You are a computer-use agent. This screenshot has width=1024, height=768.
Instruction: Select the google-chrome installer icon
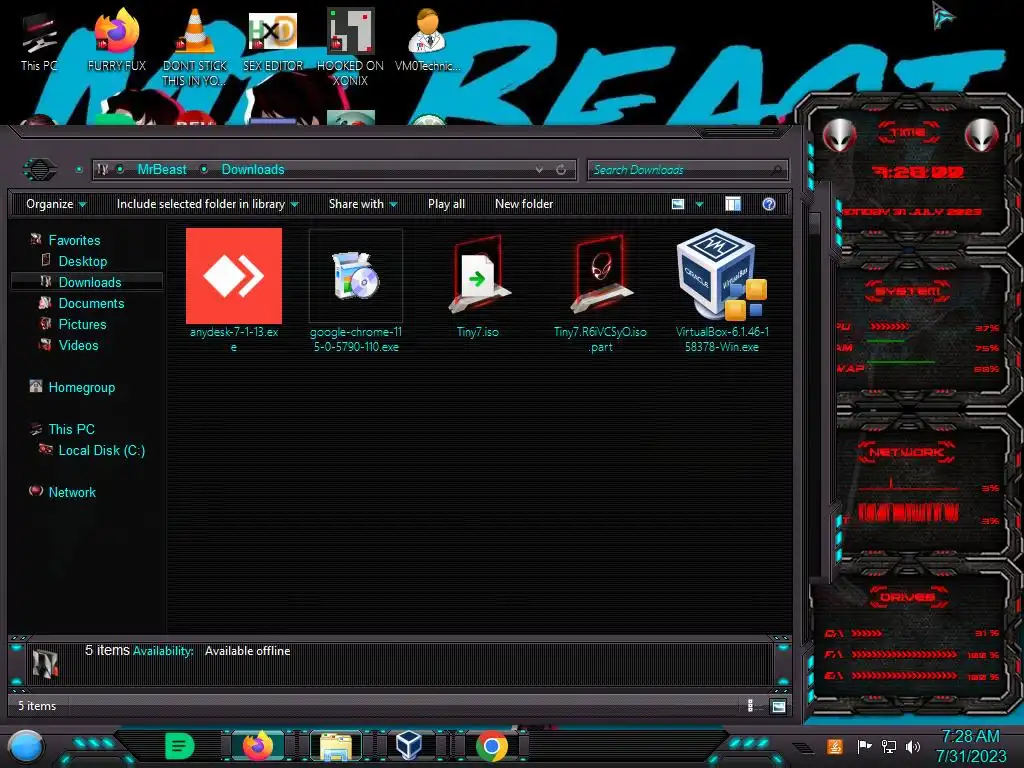[x=356, y=276]
